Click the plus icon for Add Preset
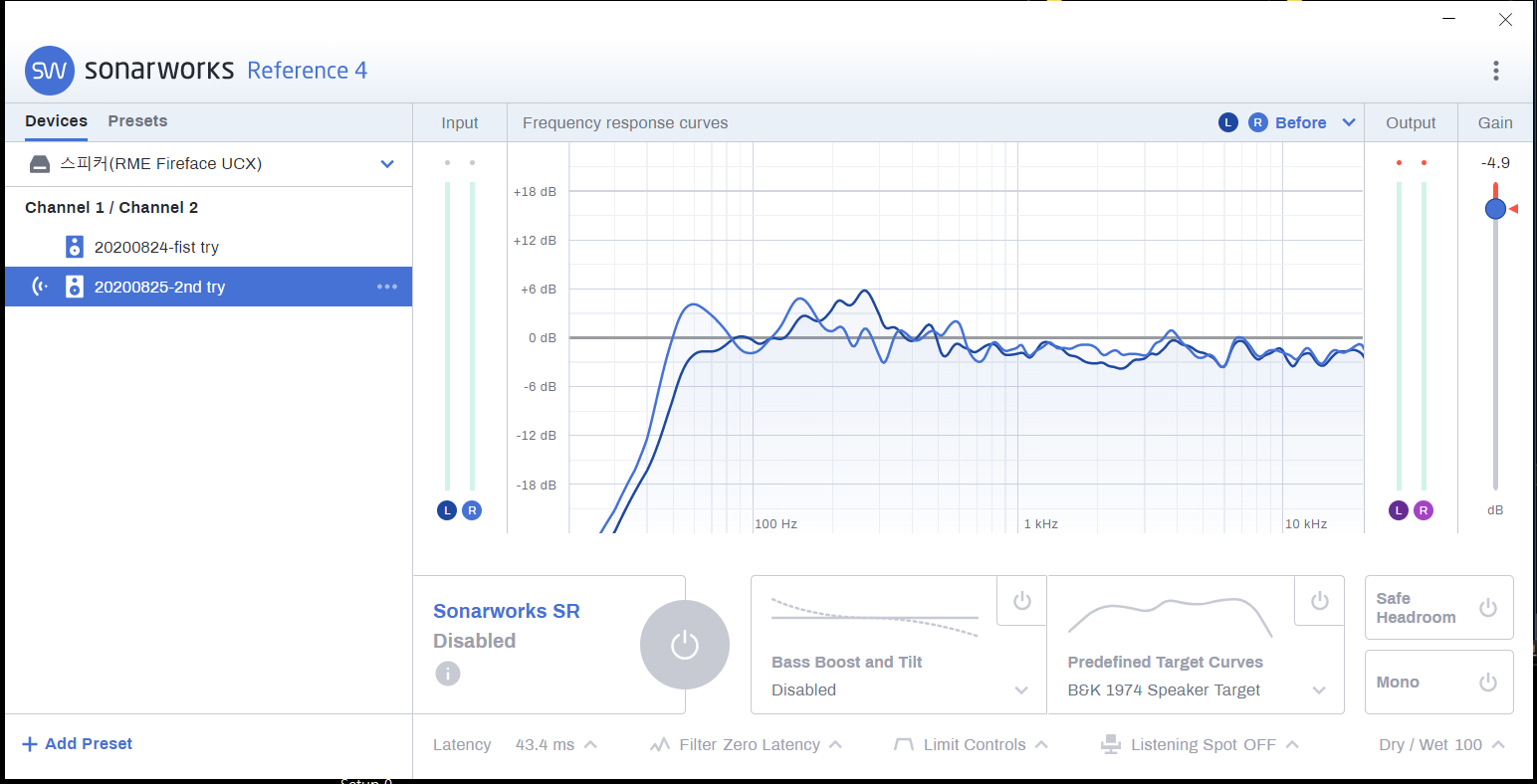Image resolution: width=1537 pixels, height=784 pixels. click(30, 744)
